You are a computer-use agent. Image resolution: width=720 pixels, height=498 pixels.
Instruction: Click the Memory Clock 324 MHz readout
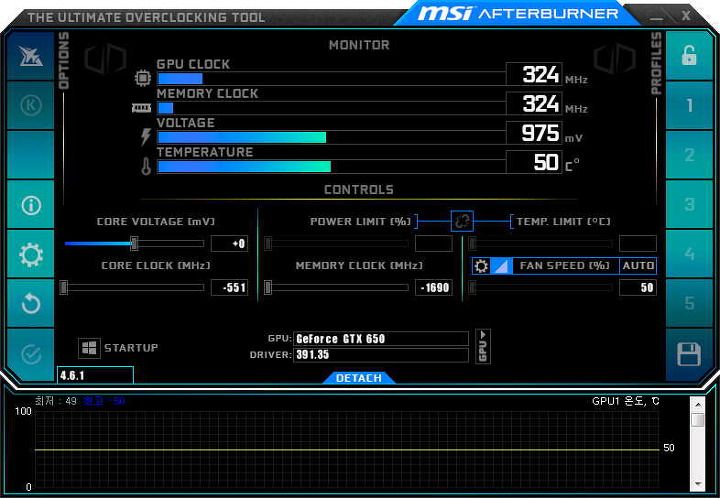(534, 104)
